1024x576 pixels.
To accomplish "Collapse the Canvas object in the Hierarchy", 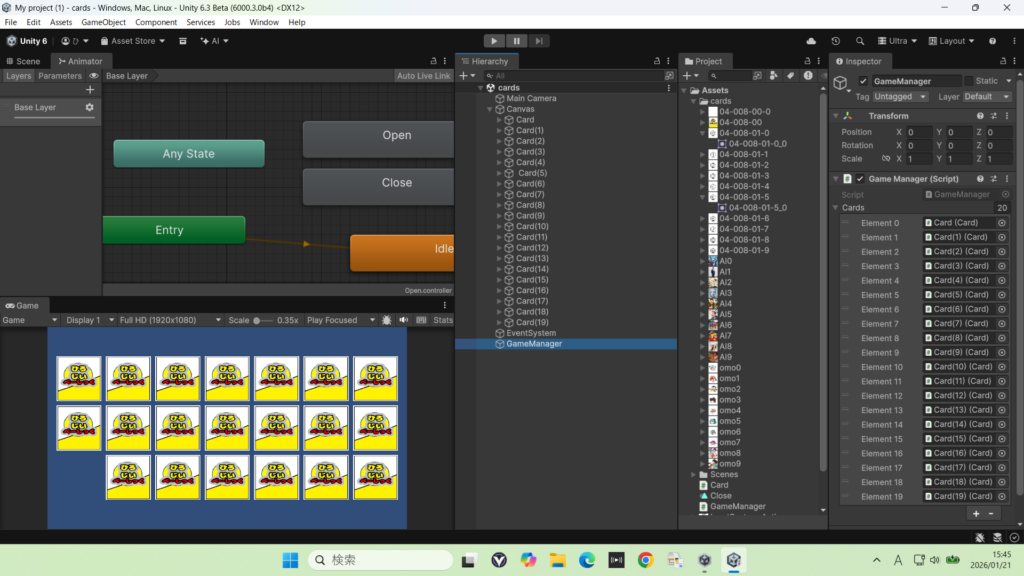I will coord(490,109).
